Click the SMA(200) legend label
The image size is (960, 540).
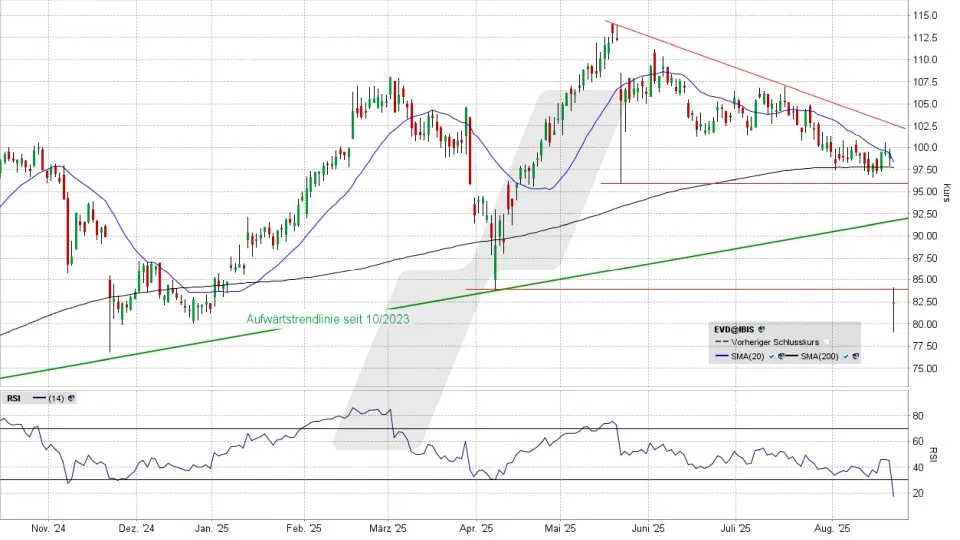coord(819,356)
